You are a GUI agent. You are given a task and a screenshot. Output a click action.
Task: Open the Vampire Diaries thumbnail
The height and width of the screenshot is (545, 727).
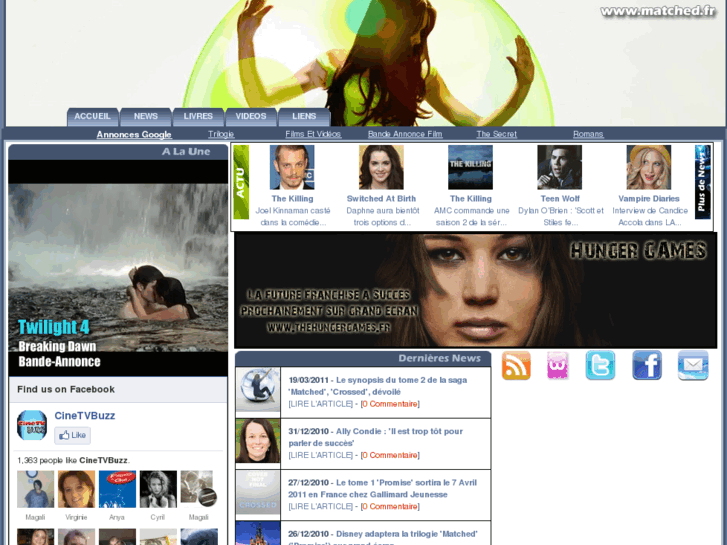tap(649, 167)
